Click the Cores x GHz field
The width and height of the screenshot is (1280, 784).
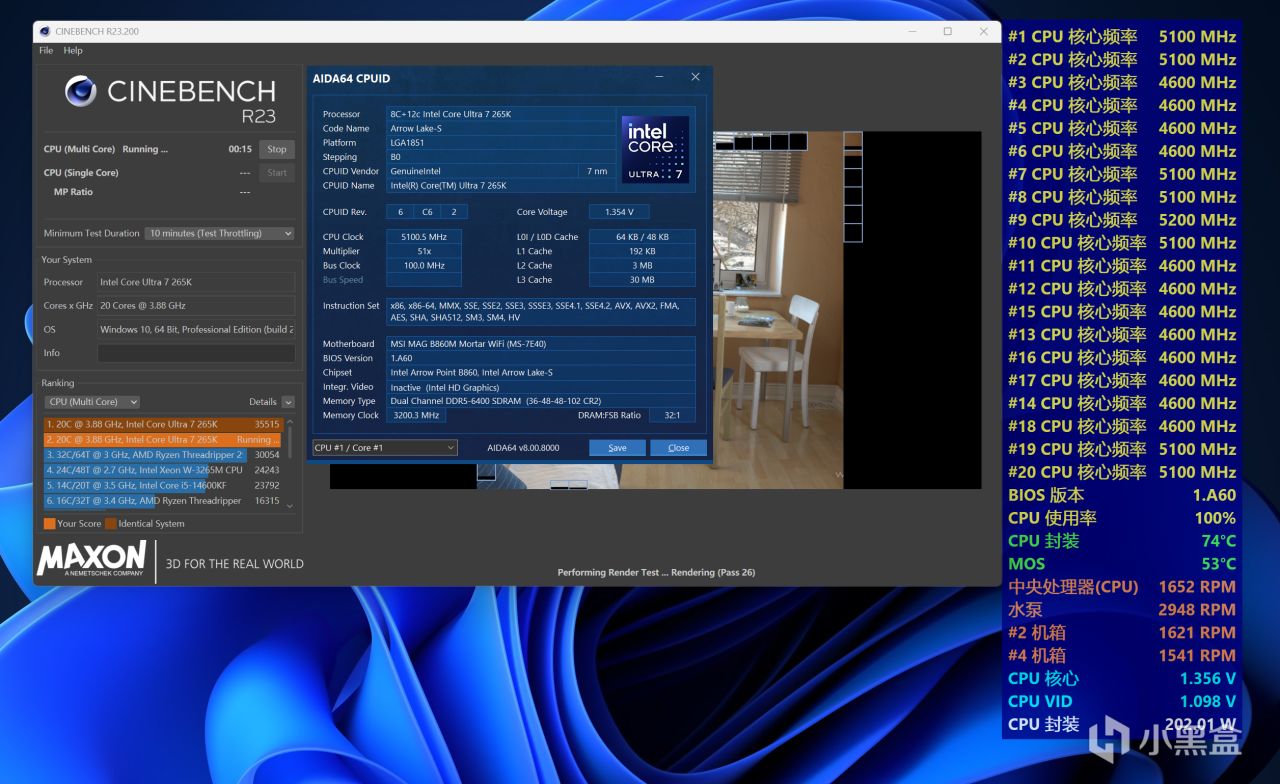[x=196, y=306]
